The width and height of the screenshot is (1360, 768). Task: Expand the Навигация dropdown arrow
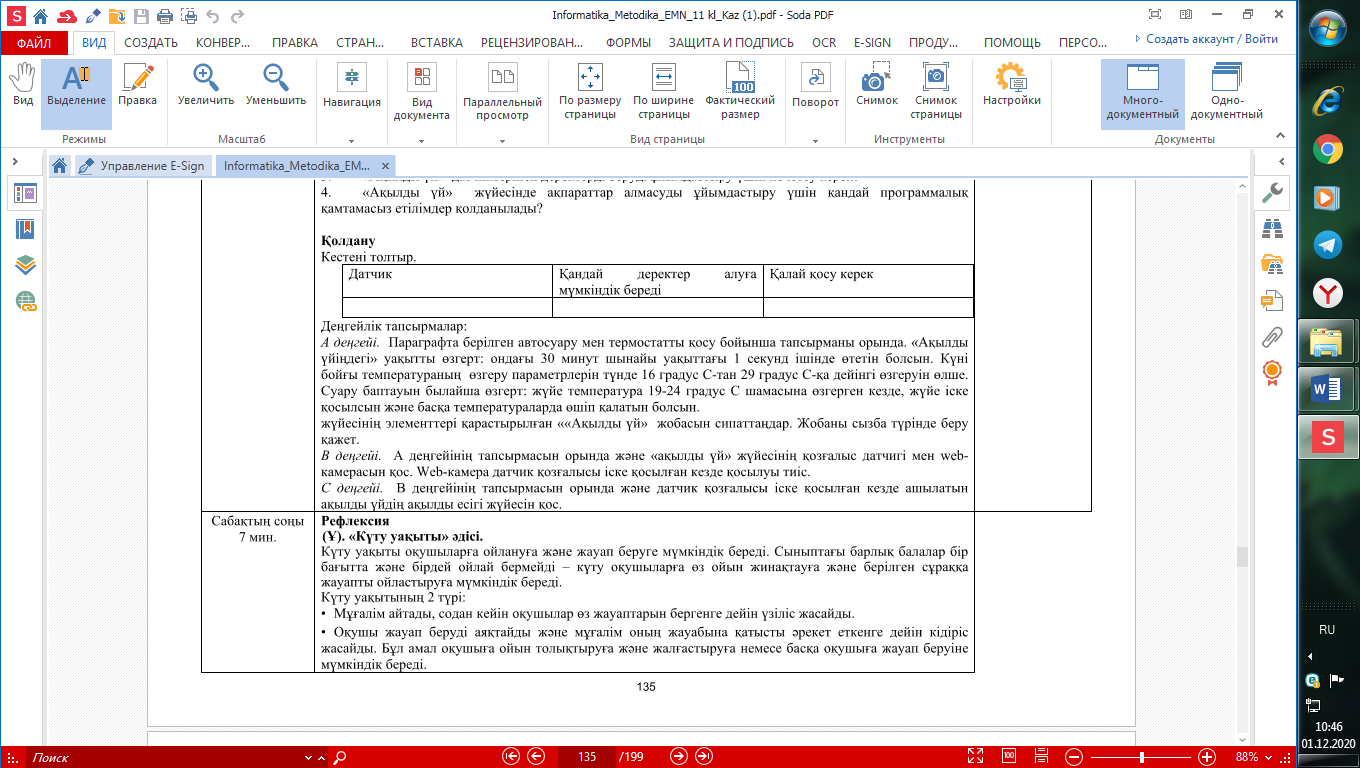coord(352,140)
